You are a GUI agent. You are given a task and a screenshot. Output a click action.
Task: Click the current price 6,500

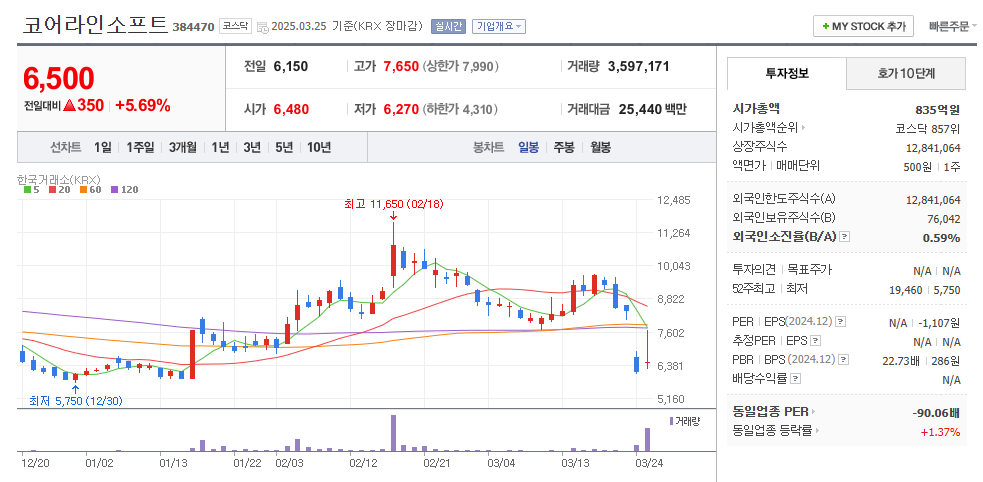tap(59, 78)
